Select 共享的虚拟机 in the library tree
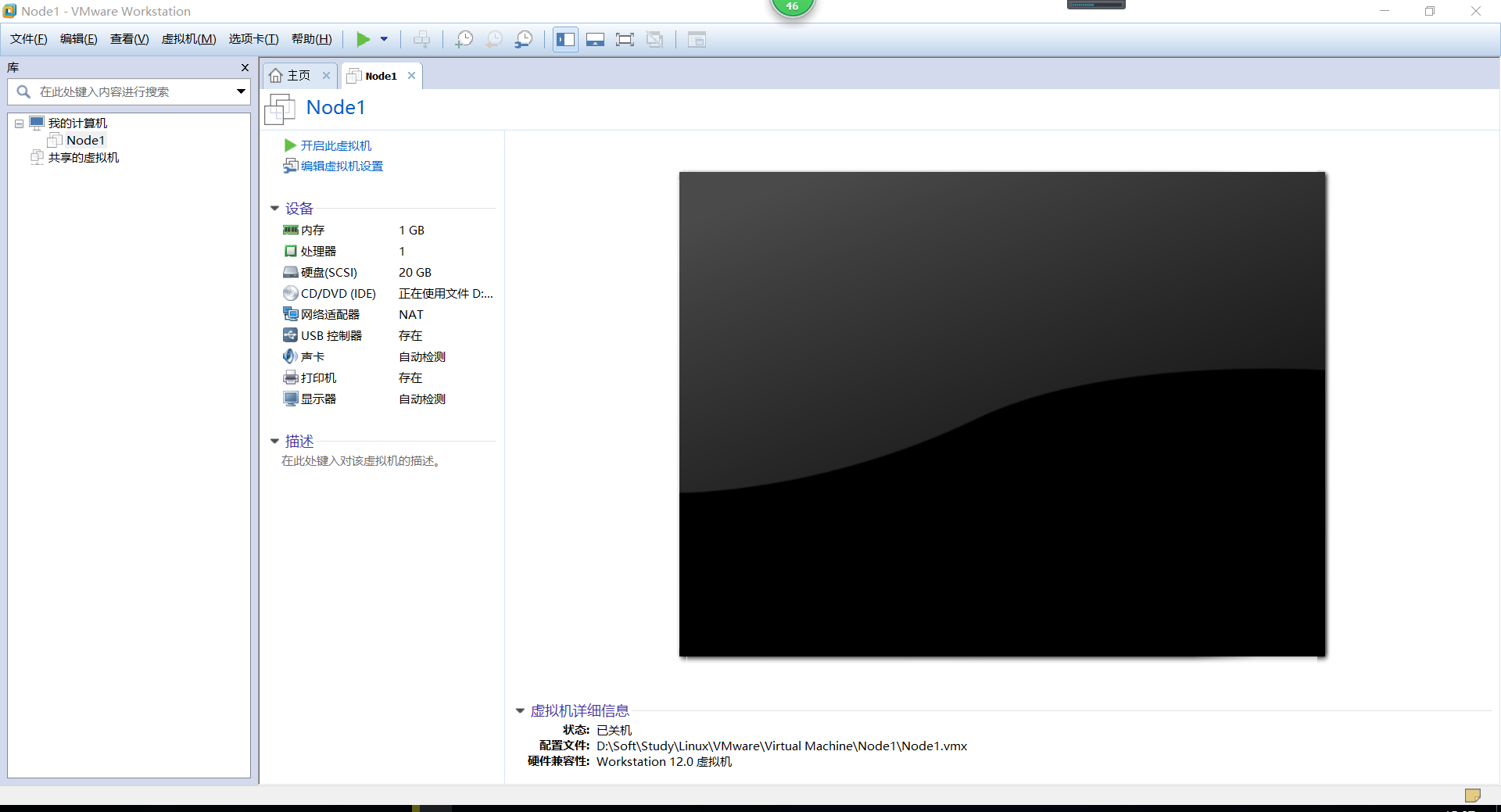This screenshot has width=1501, height=812. click(84, 158)
